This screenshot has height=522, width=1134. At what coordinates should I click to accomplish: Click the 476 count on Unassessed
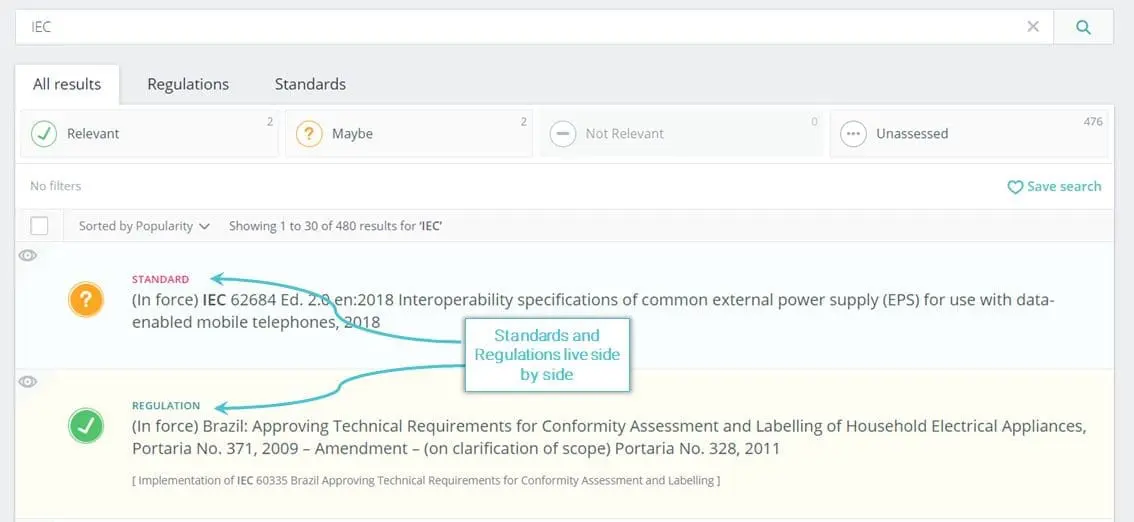[1093, 121]
